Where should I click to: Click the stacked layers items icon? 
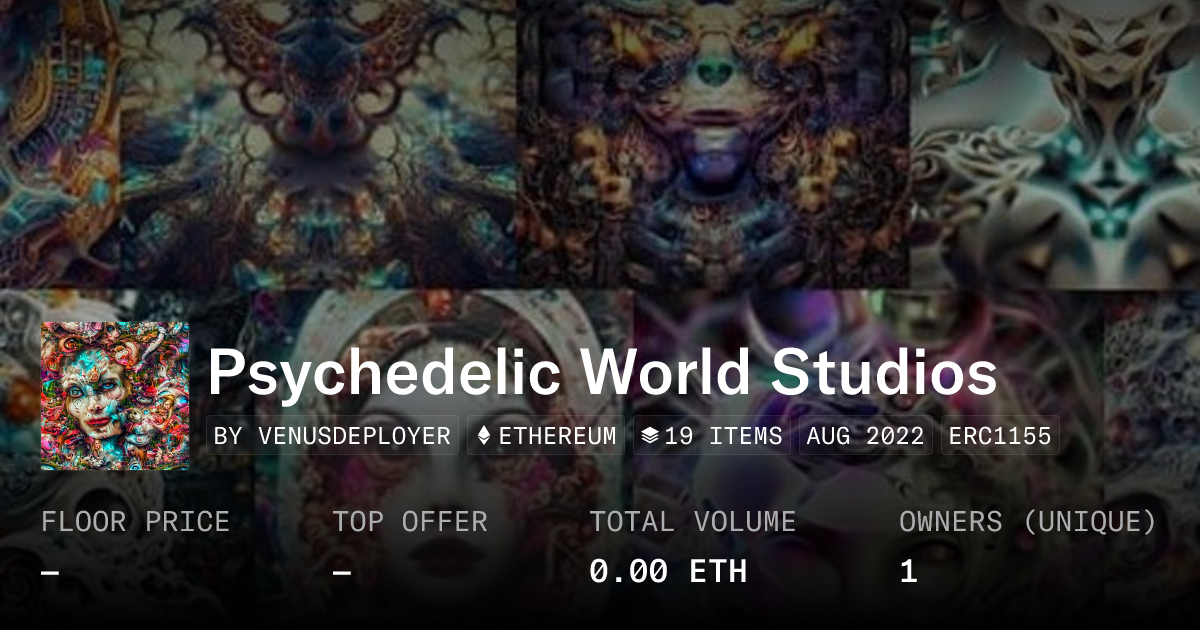click(x=649, y=436)
